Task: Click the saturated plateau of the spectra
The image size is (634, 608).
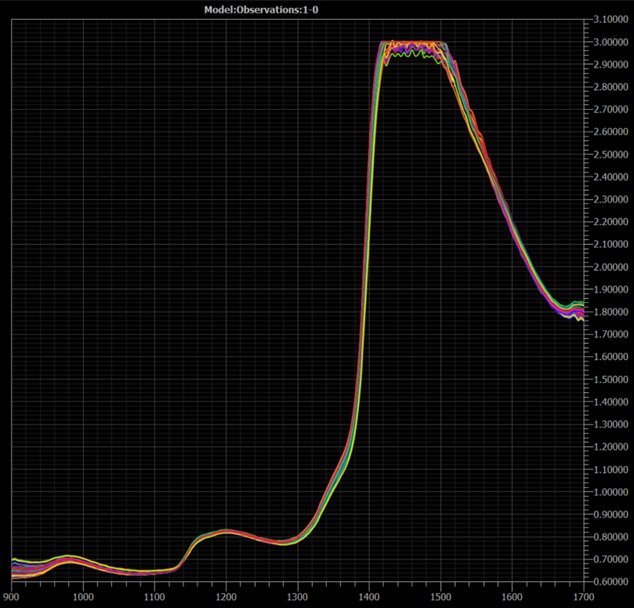Action: click(x=412, y=46)
